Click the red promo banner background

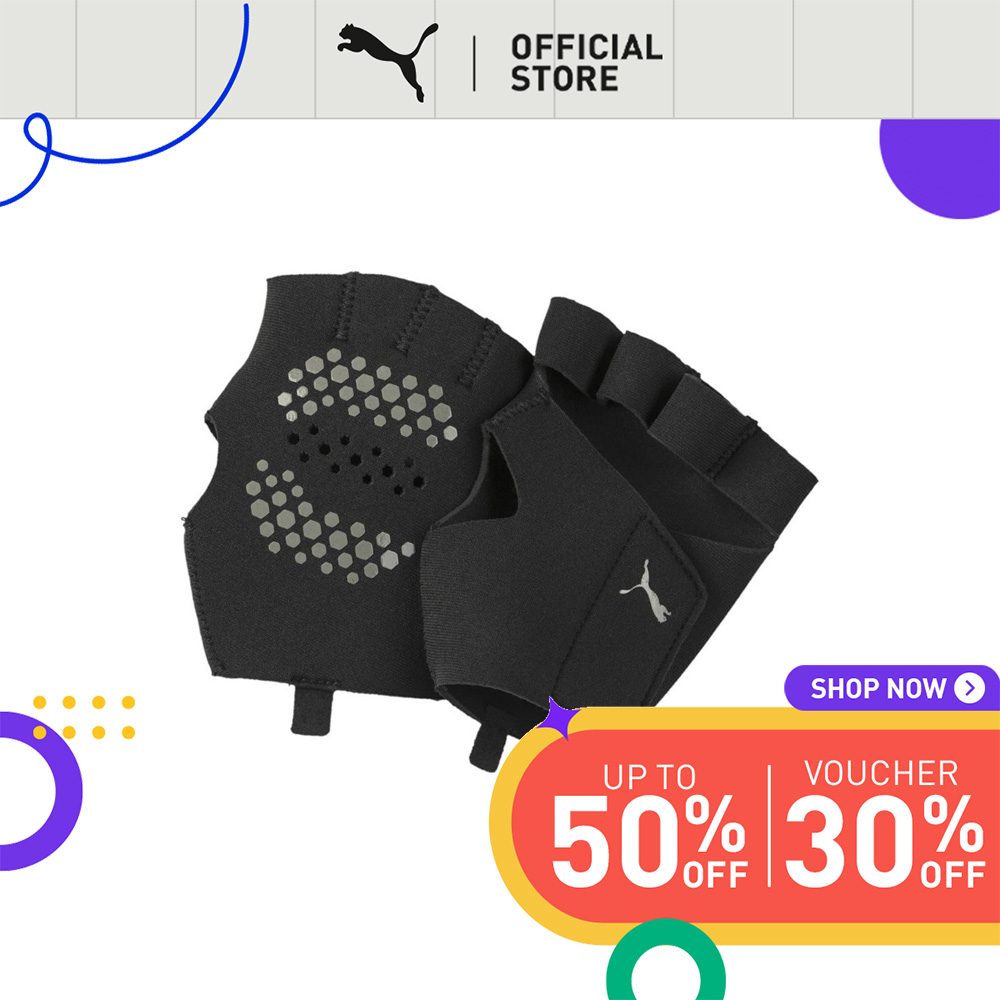coord(756,827)
